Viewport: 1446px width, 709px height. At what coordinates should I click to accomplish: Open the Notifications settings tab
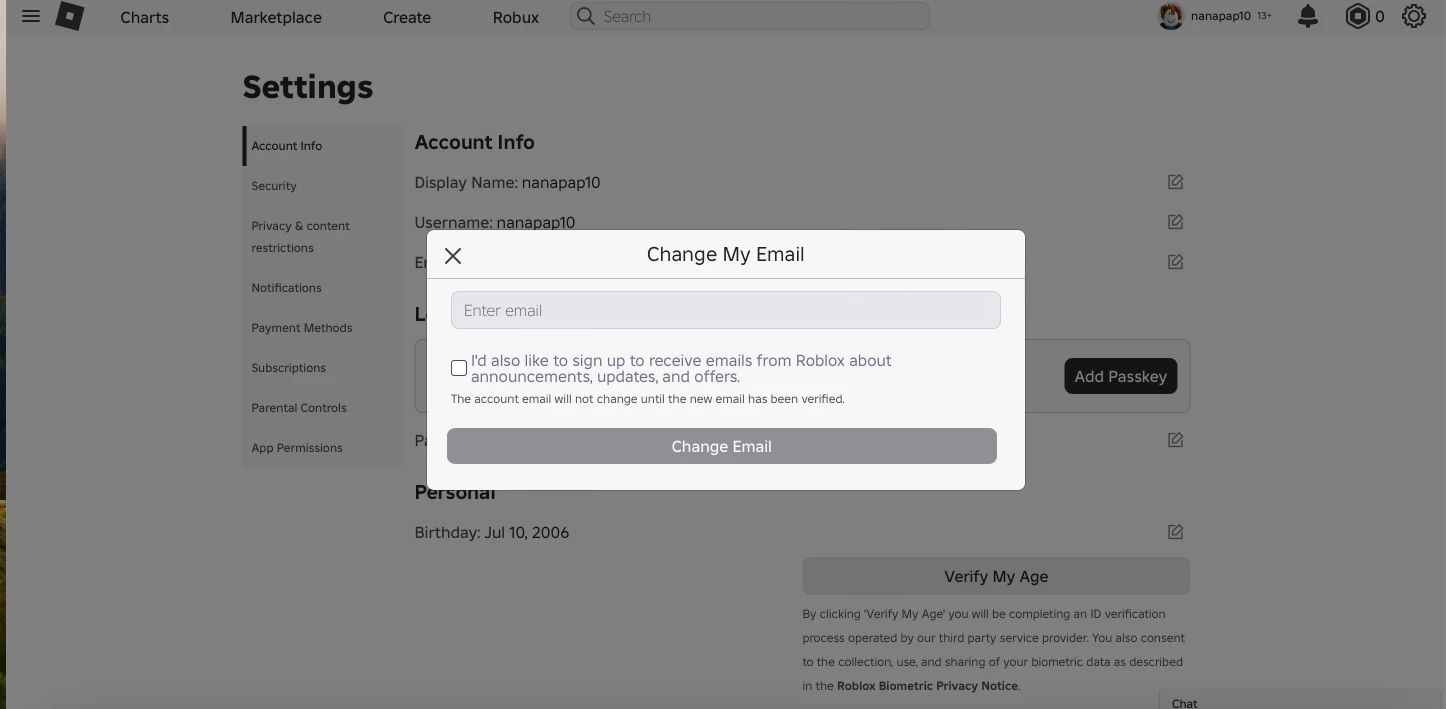click(323, 288)
